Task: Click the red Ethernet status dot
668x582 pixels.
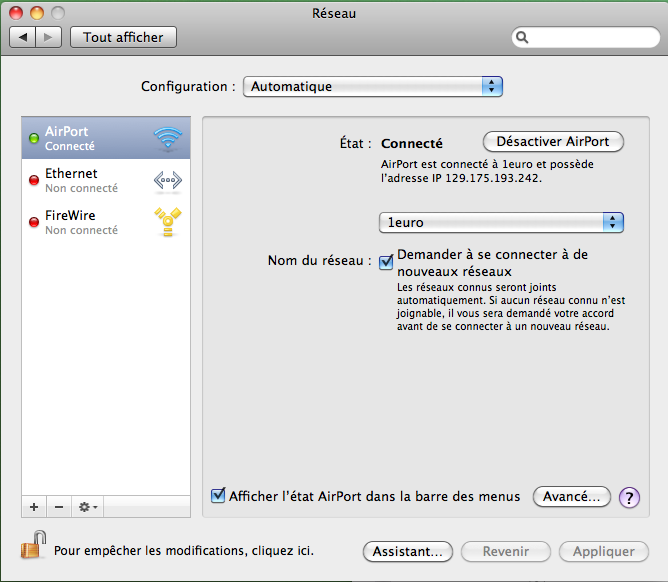Action: click(34, 180)
